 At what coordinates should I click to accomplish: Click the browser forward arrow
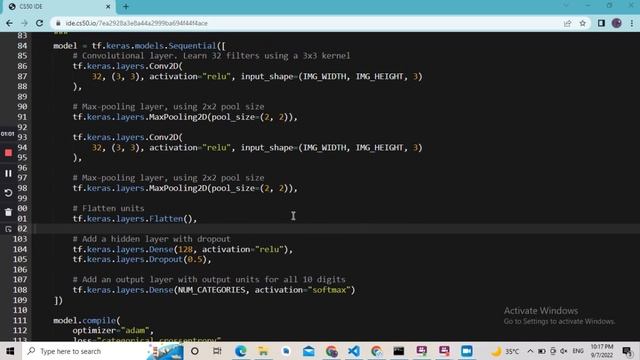coord(24,23)
